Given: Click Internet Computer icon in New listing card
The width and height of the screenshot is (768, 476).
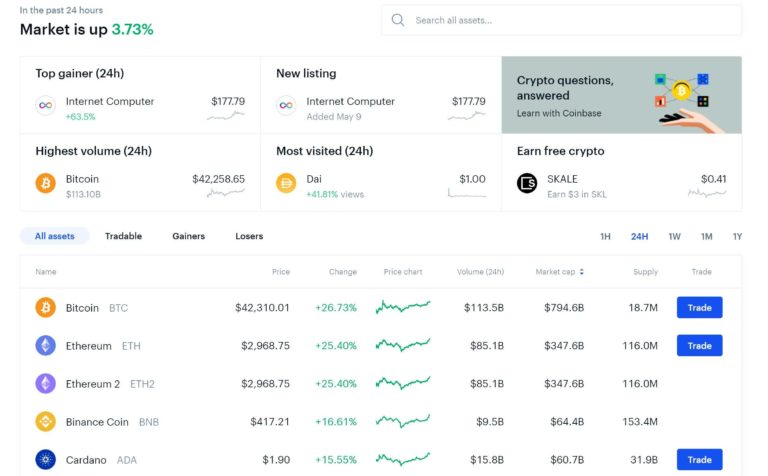Looking at the screenshot, I should click(286, 105).
